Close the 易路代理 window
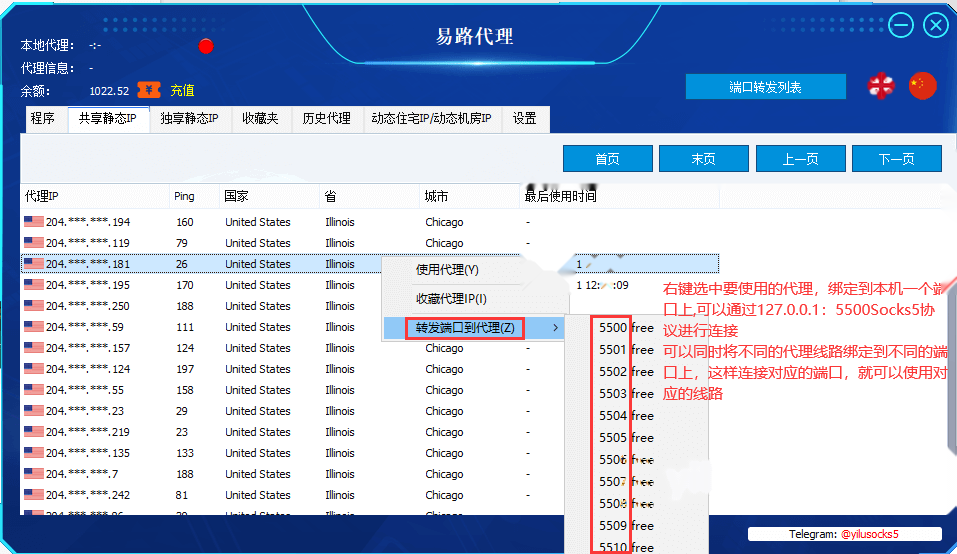Image resolution: width=957 pixels, height=554 pixels. 936,26
